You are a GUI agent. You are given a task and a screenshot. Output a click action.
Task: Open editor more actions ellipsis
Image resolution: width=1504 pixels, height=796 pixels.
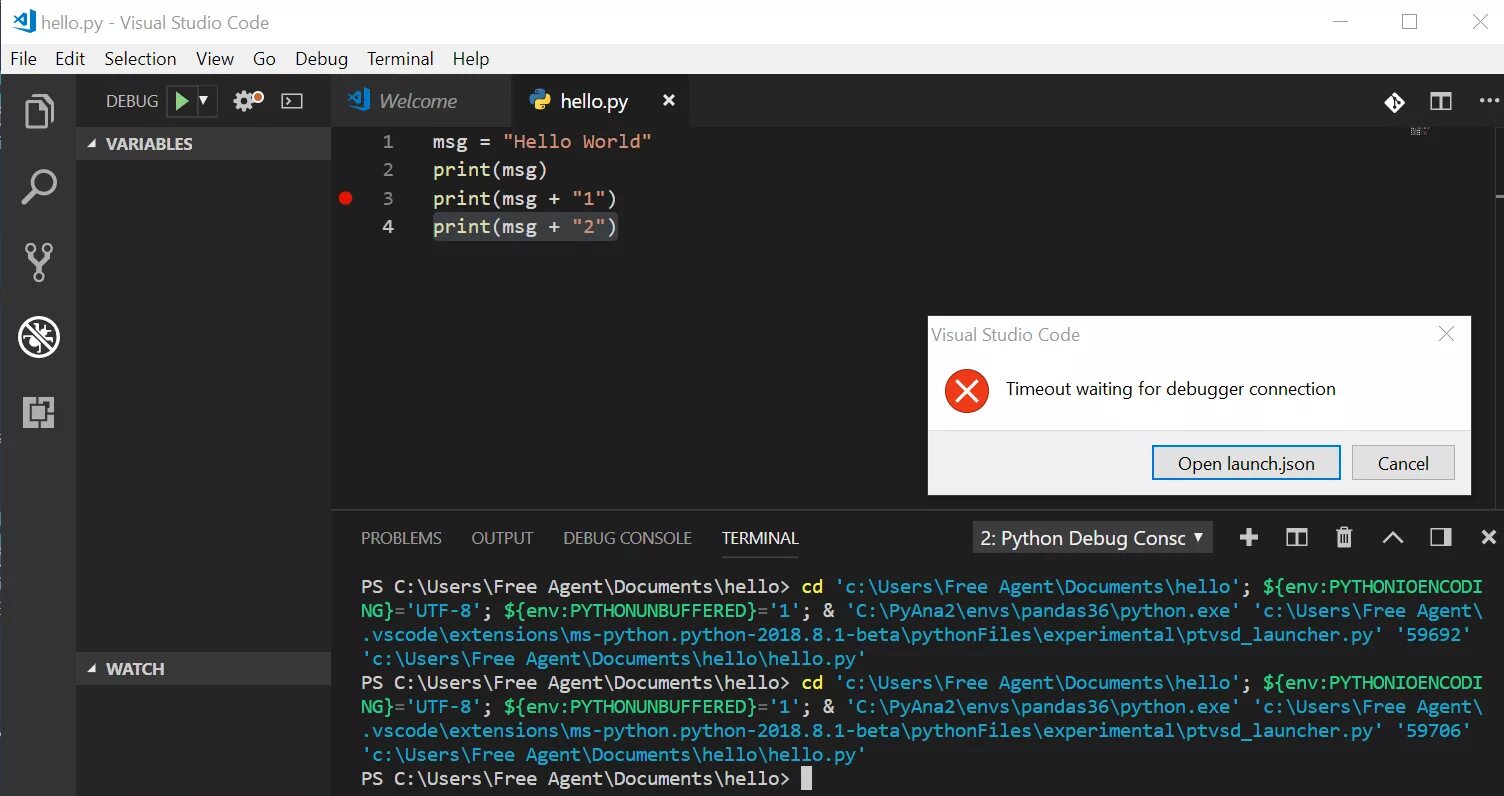click(x=1489, y=102)
